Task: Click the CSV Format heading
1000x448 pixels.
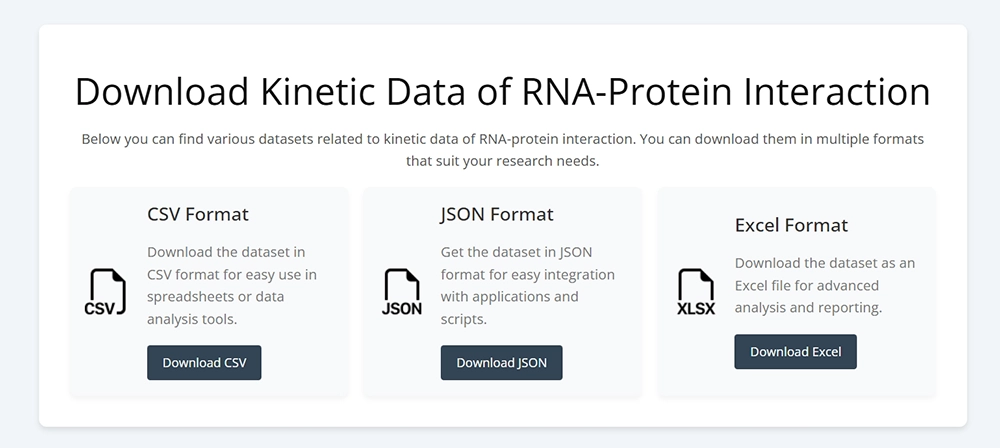Action: tap(198, 214)
